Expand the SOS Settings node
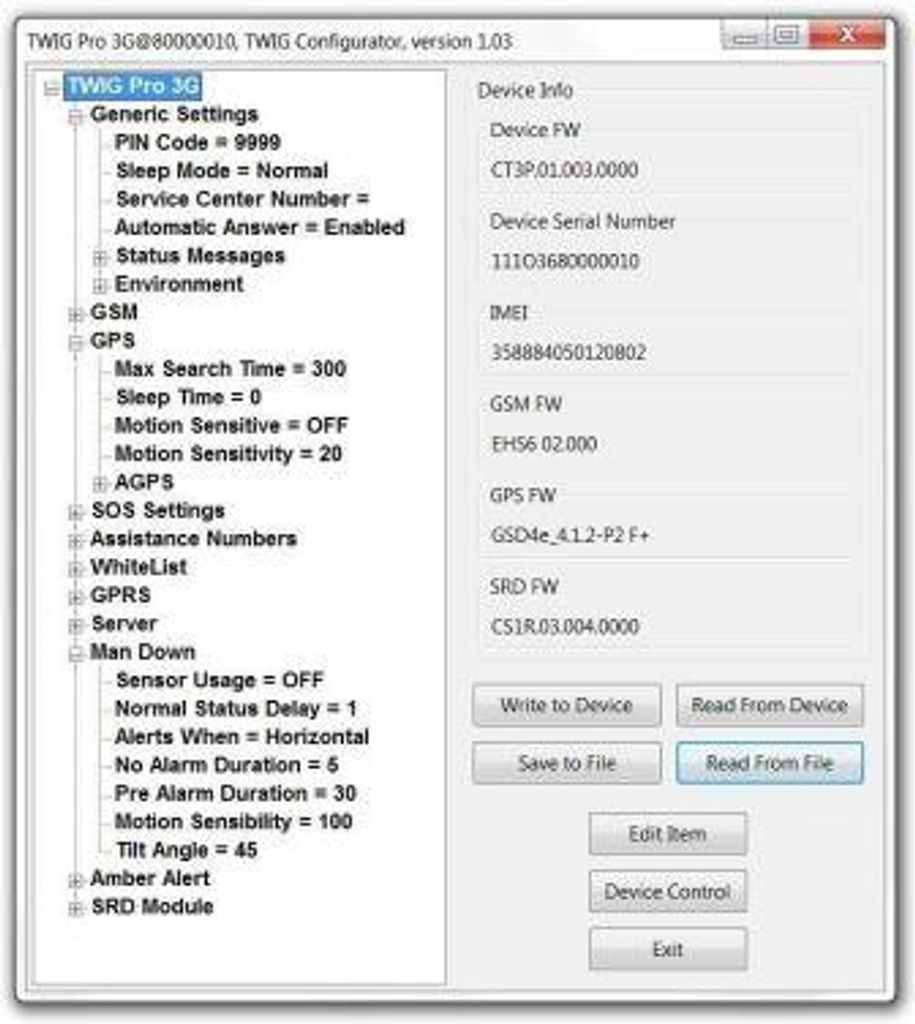Viewport: 915px width, 1024px height. click(x=76, y=512)
